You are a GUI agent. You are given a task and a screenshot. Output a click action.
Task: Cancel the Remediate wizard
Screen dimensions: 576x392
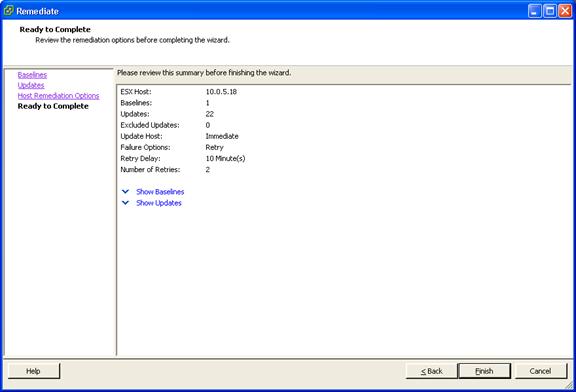tap(540, 371)
